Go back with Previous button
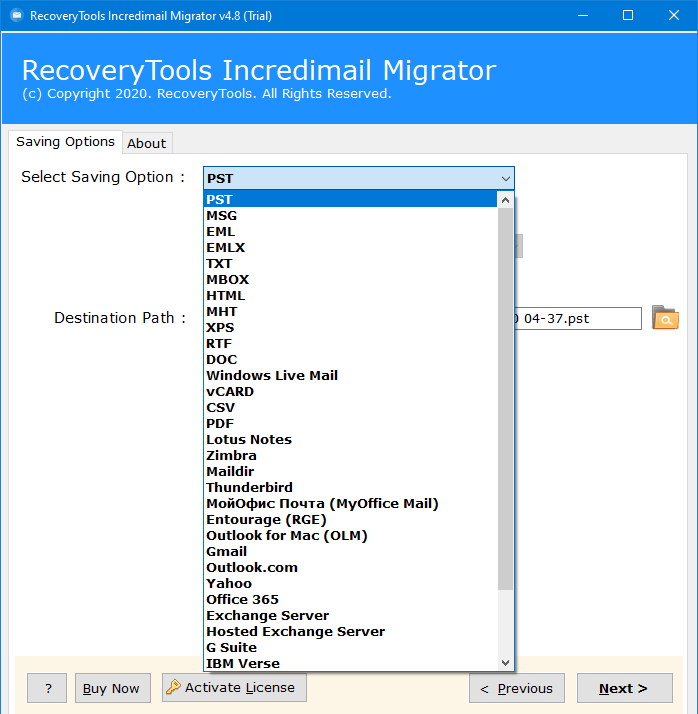 [x=517, y=688]
